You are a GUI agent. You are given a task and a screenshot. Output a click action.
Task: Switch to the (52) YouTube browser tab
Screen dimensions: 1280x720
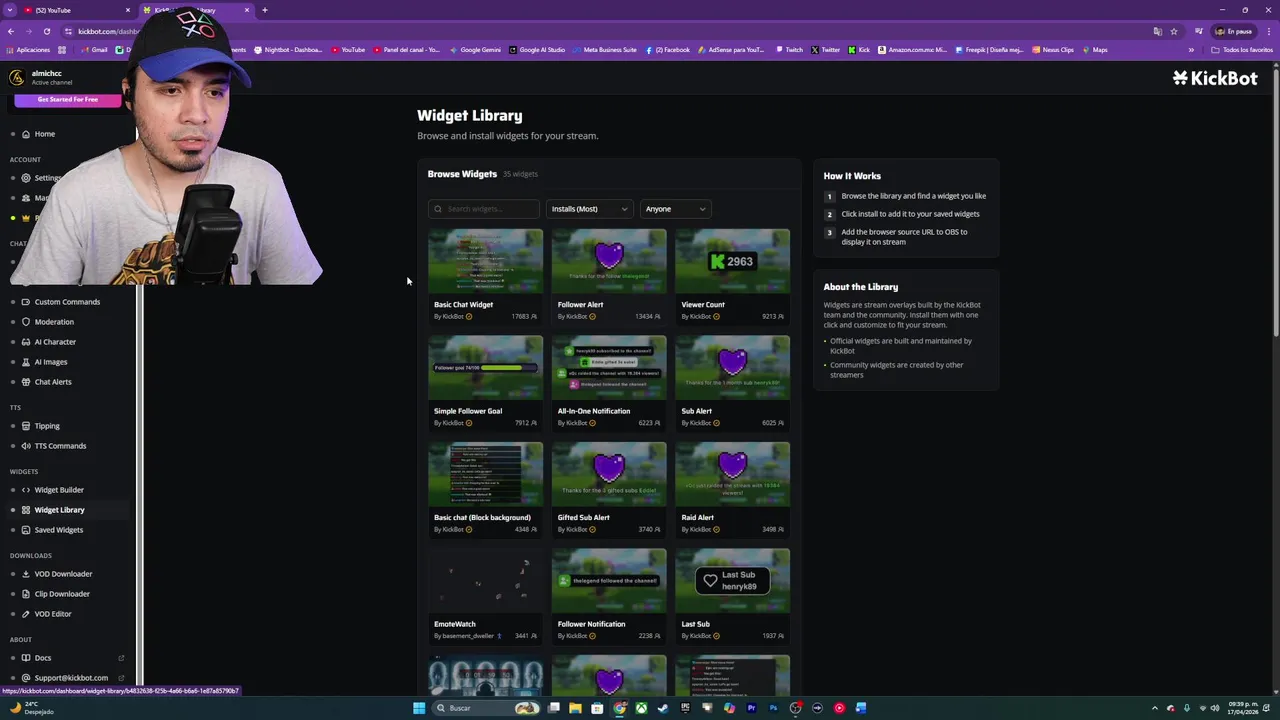tap(80, 10)
